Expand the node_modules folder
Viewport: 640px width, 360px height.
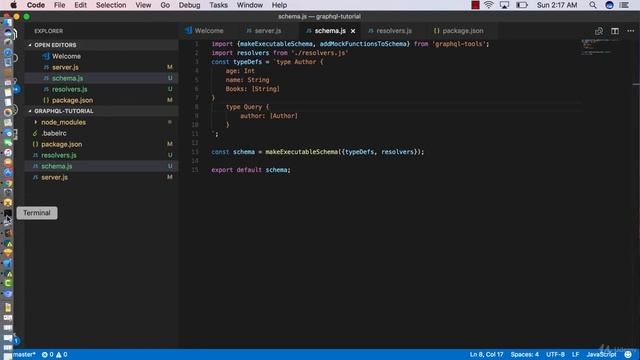point(63,122)
